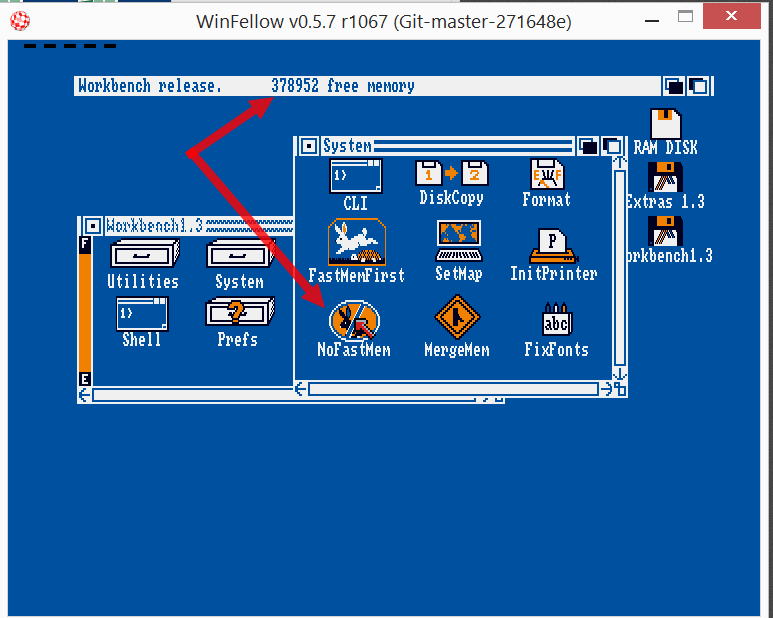The width and height of the screenshot is (773, 618).
Task: Click the System window horizontal scrollbar
Action: pyautogui.click(x=454, y=389)
